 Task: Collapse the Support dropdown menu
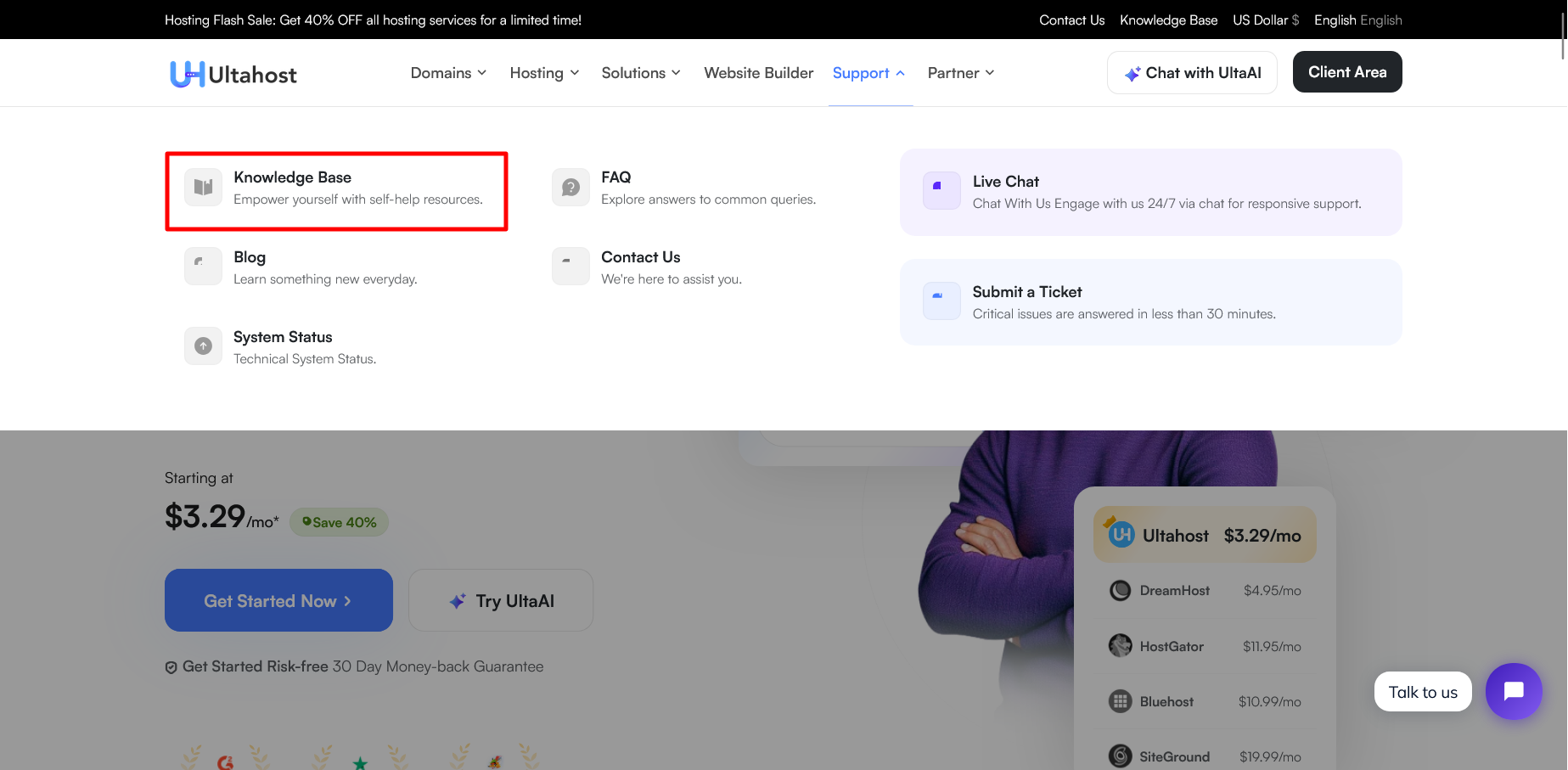[x=868, y=73]
